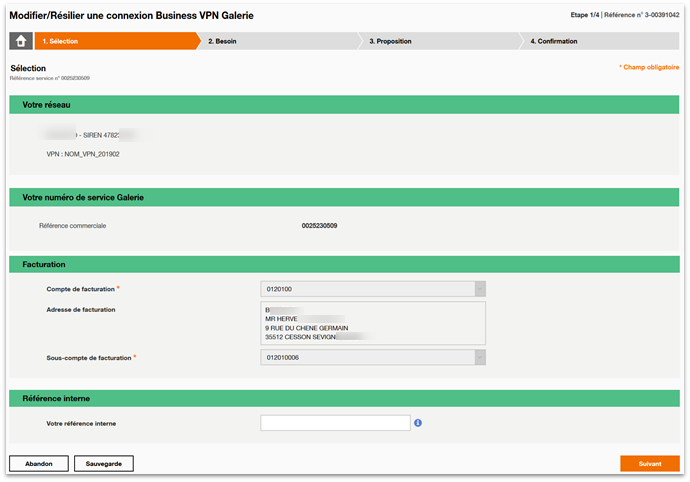This screenshot has height=482, width=690.
Task: Click the page title Modifier/Résilier une connexion
Action: click(132, 15)
